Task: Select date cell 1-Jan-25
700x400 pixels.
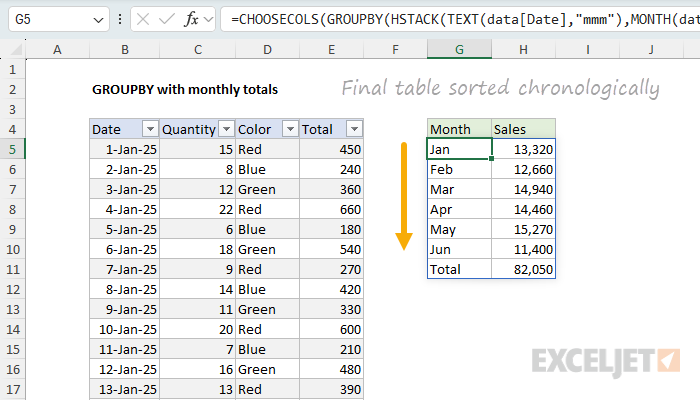Action: click(125, 149)
